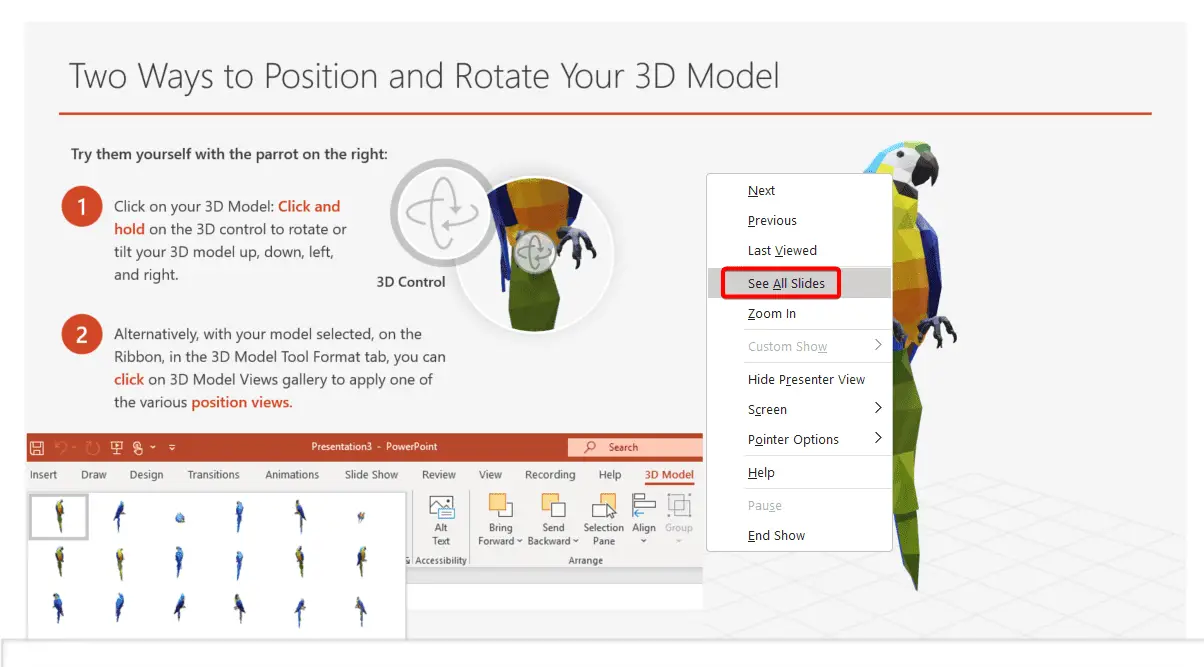
Task: Click the Bring Forward icon
Action: (500, 506)
